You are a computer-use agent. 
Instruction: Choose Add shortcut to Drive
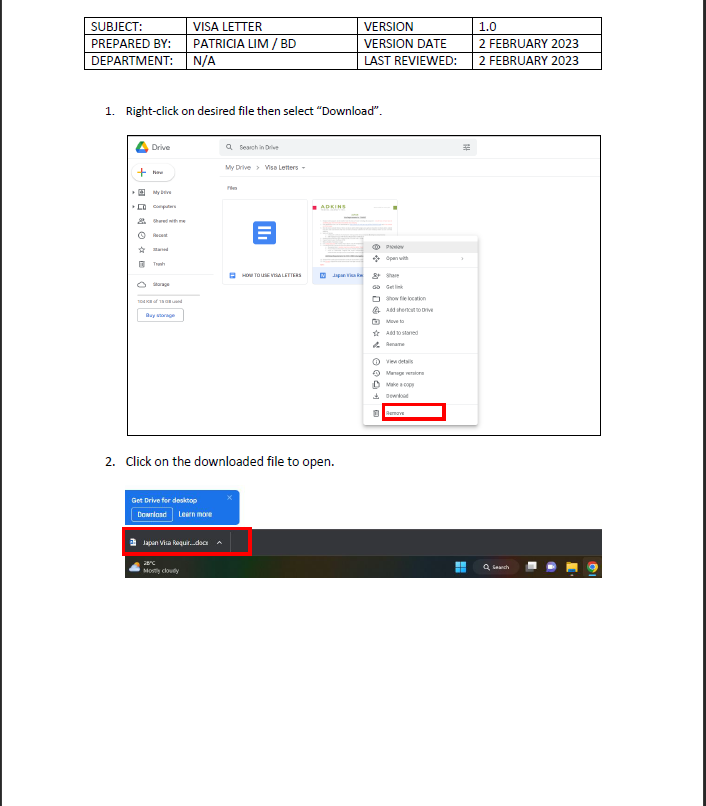[x=421, y=310]
